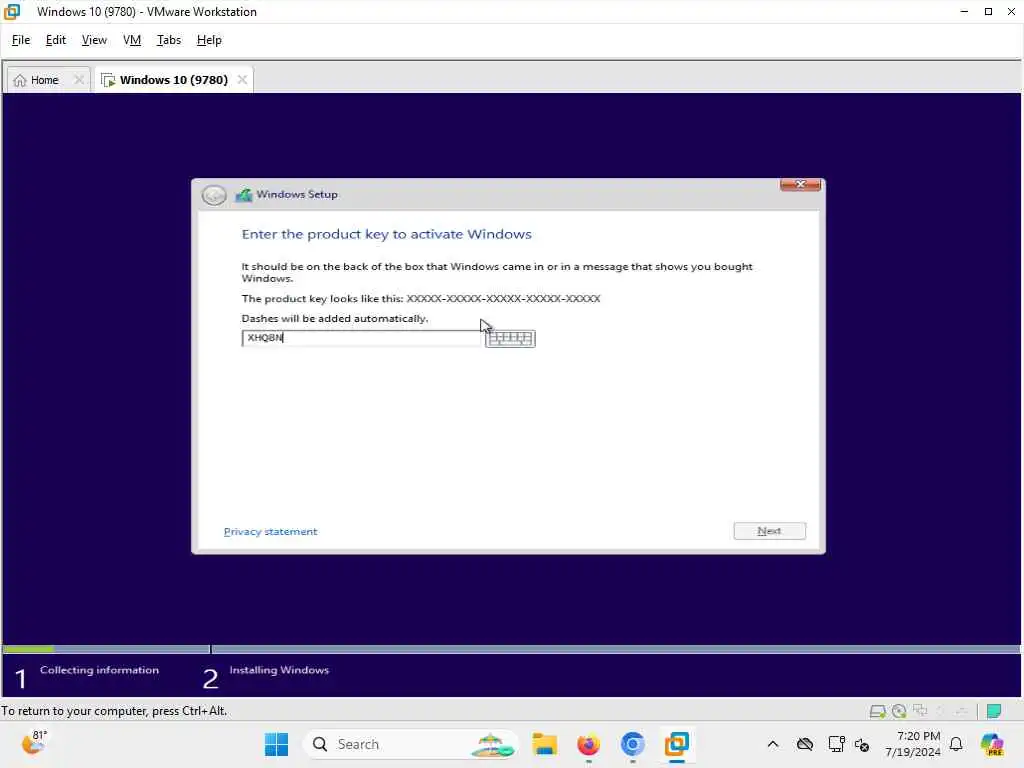Open the Windows Start menu

point(276,744)
